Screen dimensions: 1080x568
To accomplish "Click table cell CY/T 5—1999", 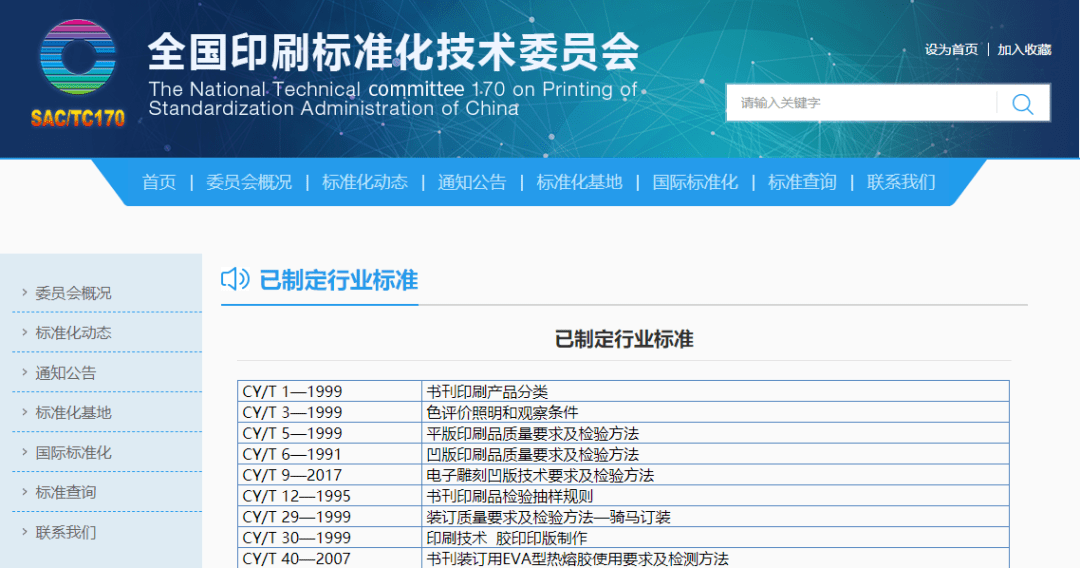I will point(329,433).
